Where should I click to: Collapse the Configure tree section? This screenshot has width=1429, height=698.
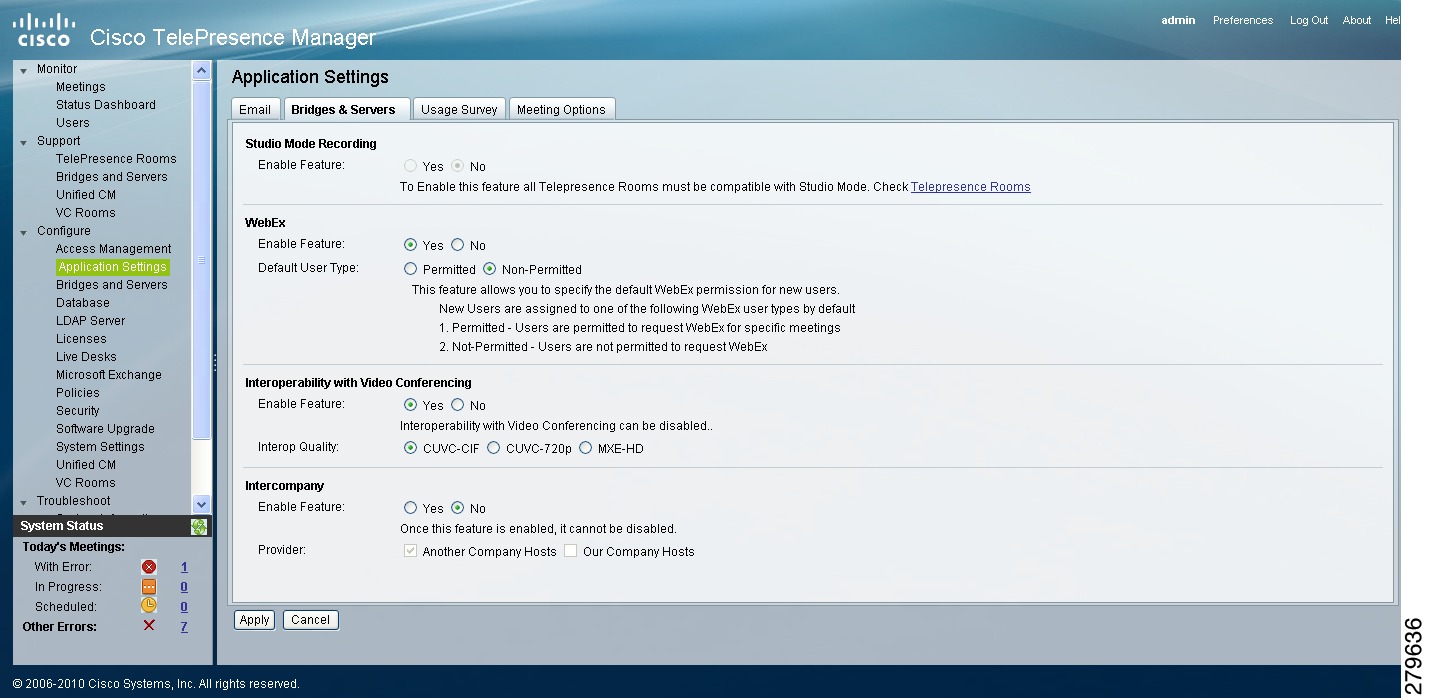point(24,232)
